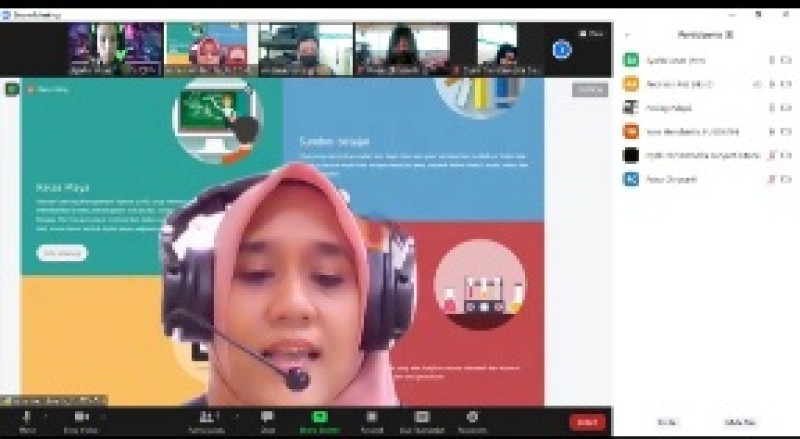Viewport: 800px width, 439px height.
Task: Click the blue avatar in participants list
Action: (631, 179)
